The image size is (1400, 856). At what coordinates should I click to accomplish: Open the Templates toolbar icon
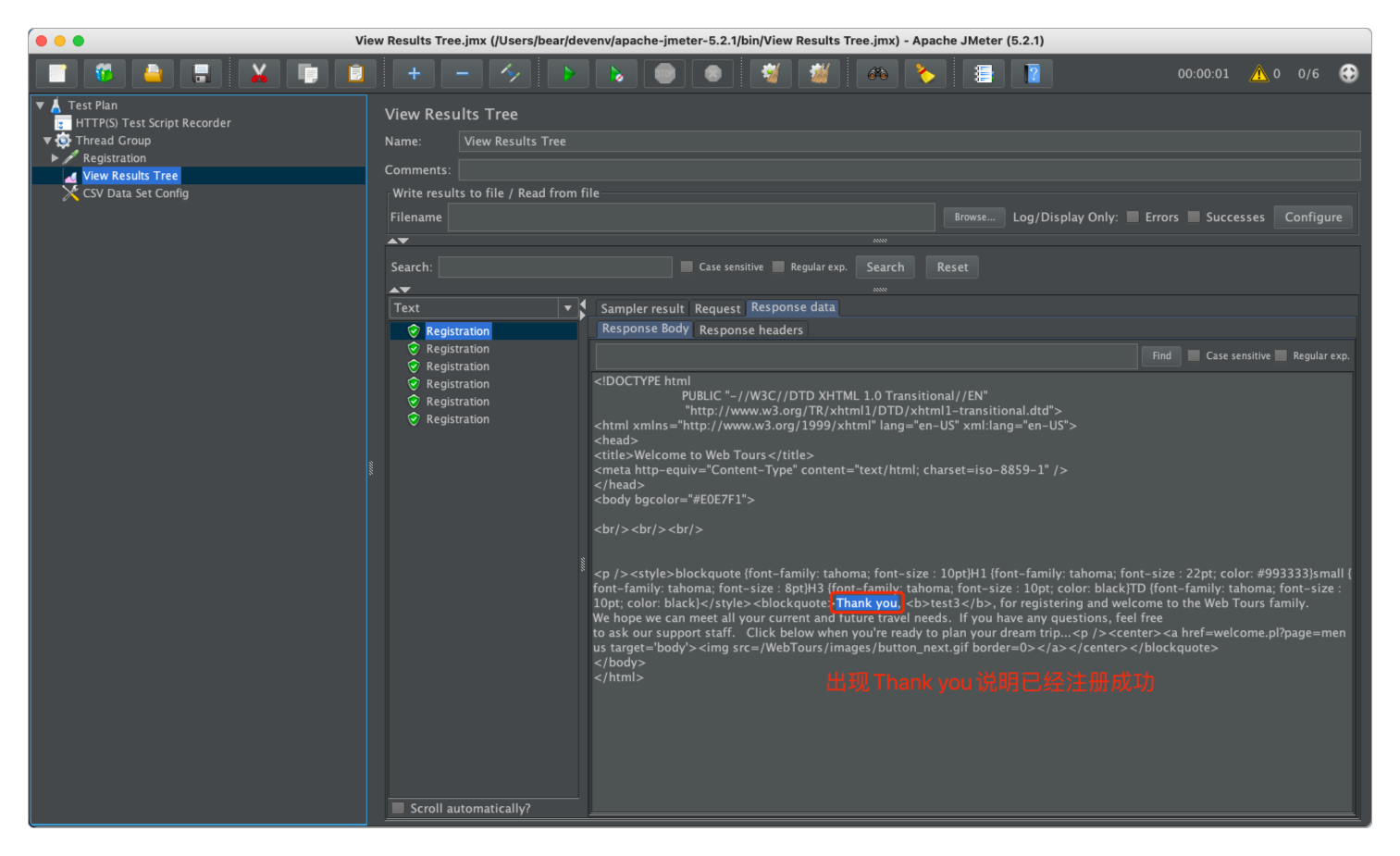point(105,73)
